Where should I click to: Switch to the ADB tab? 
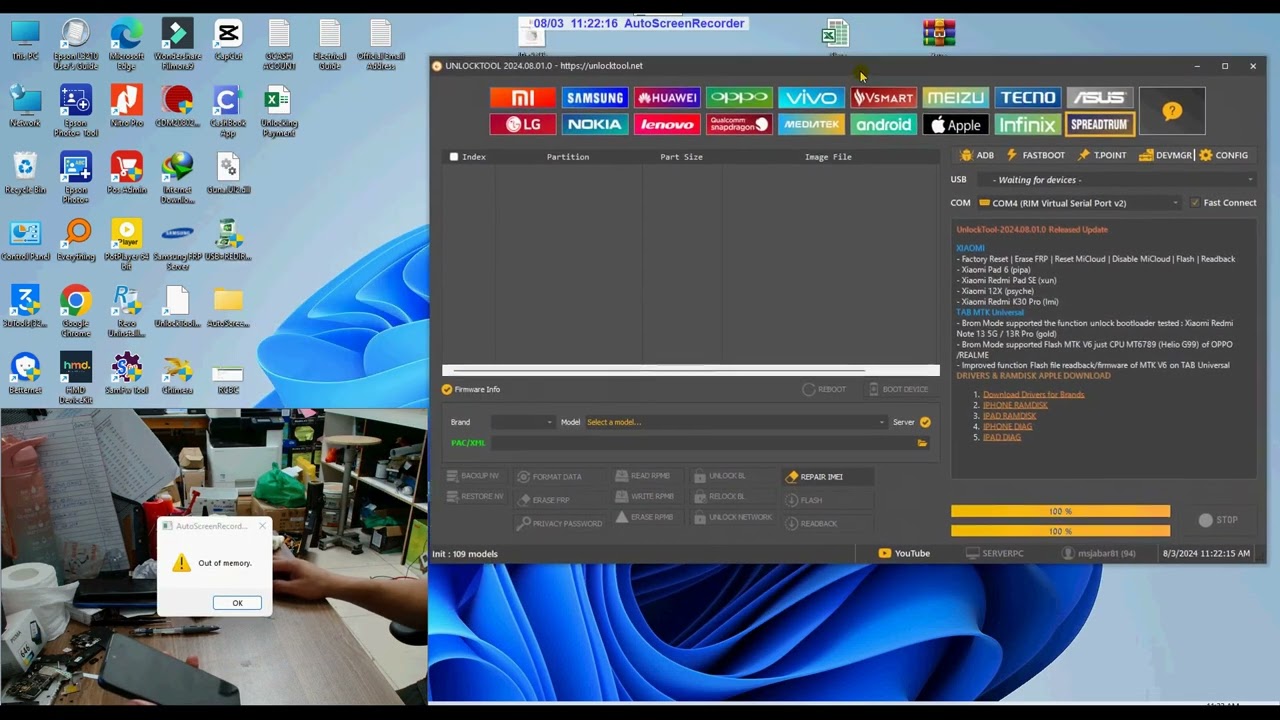pos(977,155)
